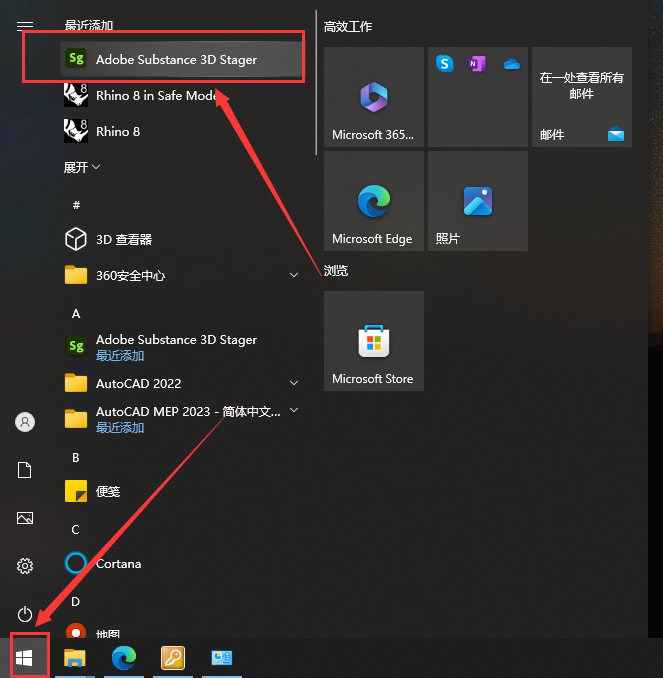This screenshot has height=678, width=663.
Task: Open Microsoft Edge from the taskbar
Action: [x=124, y=658]
